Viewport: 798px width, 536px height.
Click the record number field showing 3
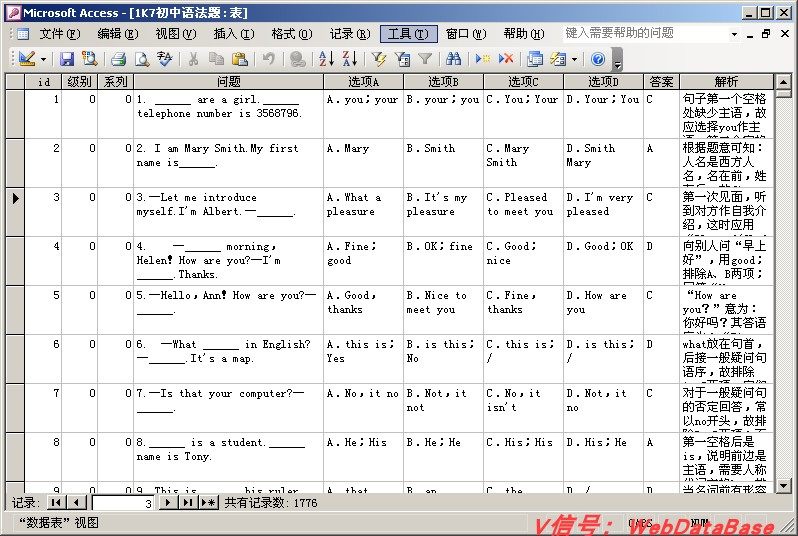tap(123, 503)
